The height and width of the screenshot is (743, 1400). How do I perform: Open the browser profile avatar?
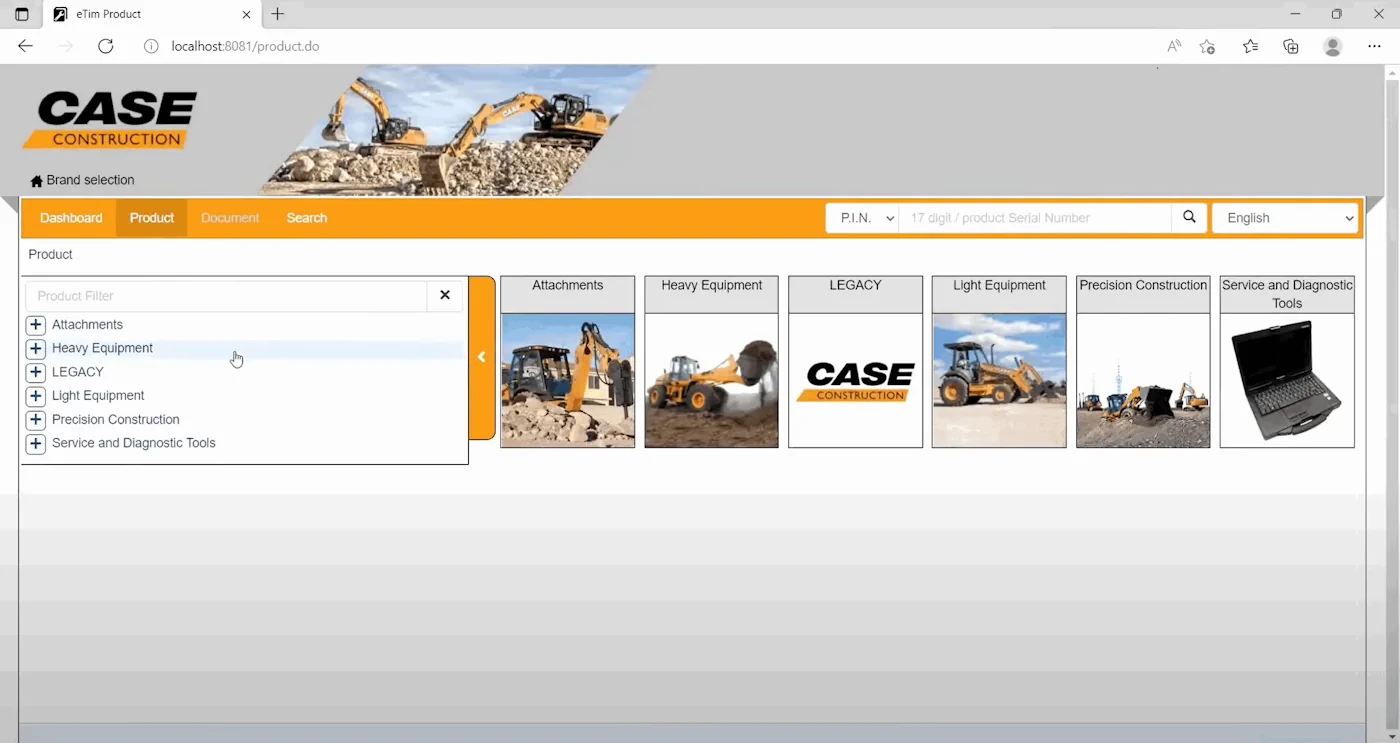point(1333,46)
